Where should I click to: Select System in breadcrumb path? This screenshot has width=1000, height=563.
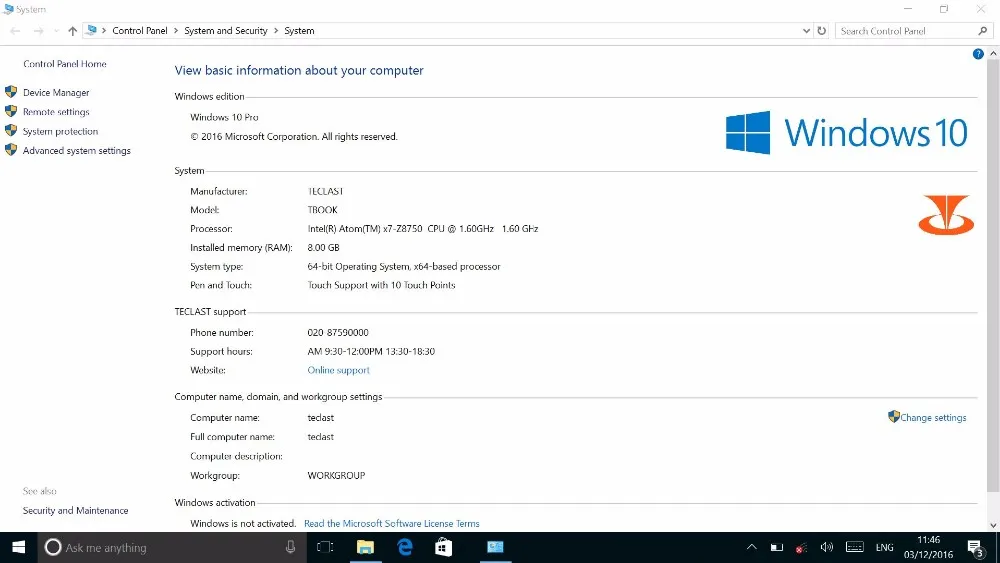click(299, 31)
